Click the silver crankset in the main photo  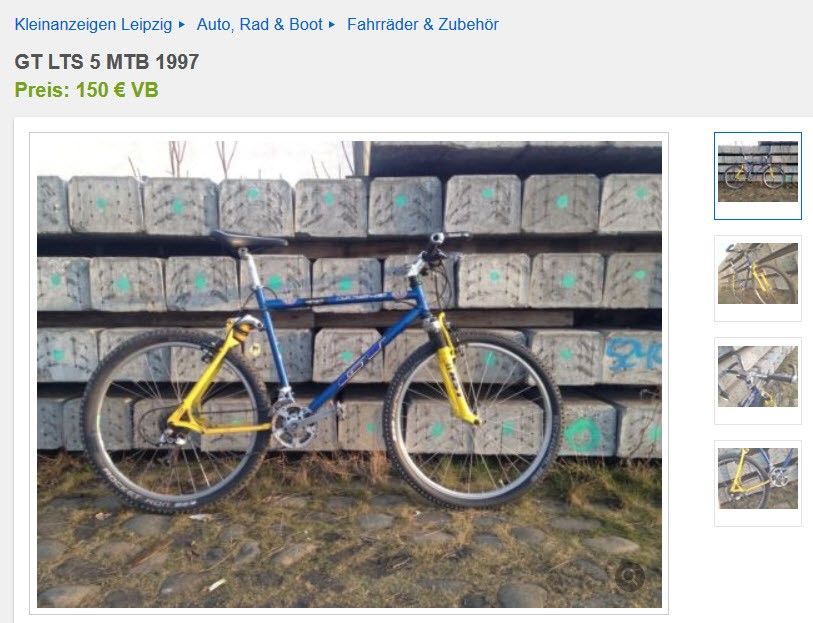tap(293, 424)
